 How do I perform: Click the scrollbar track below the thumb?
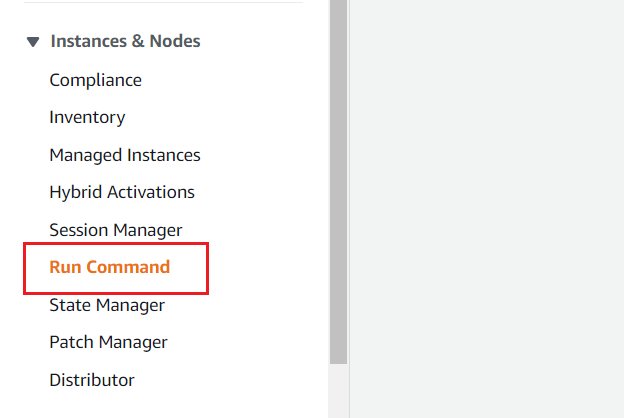coord(339,390)
